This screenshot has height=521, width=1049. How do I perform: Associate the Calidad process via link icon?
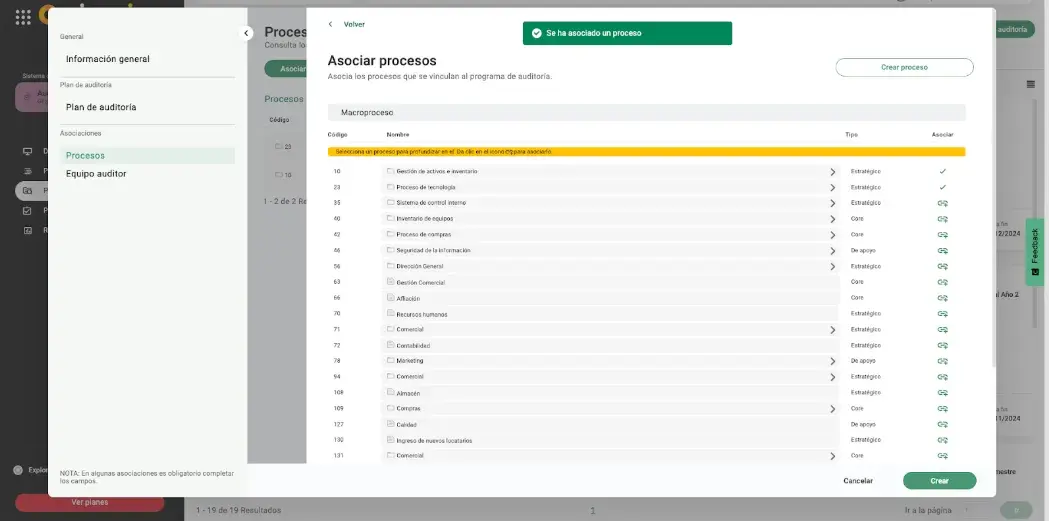tap(942, 424)
